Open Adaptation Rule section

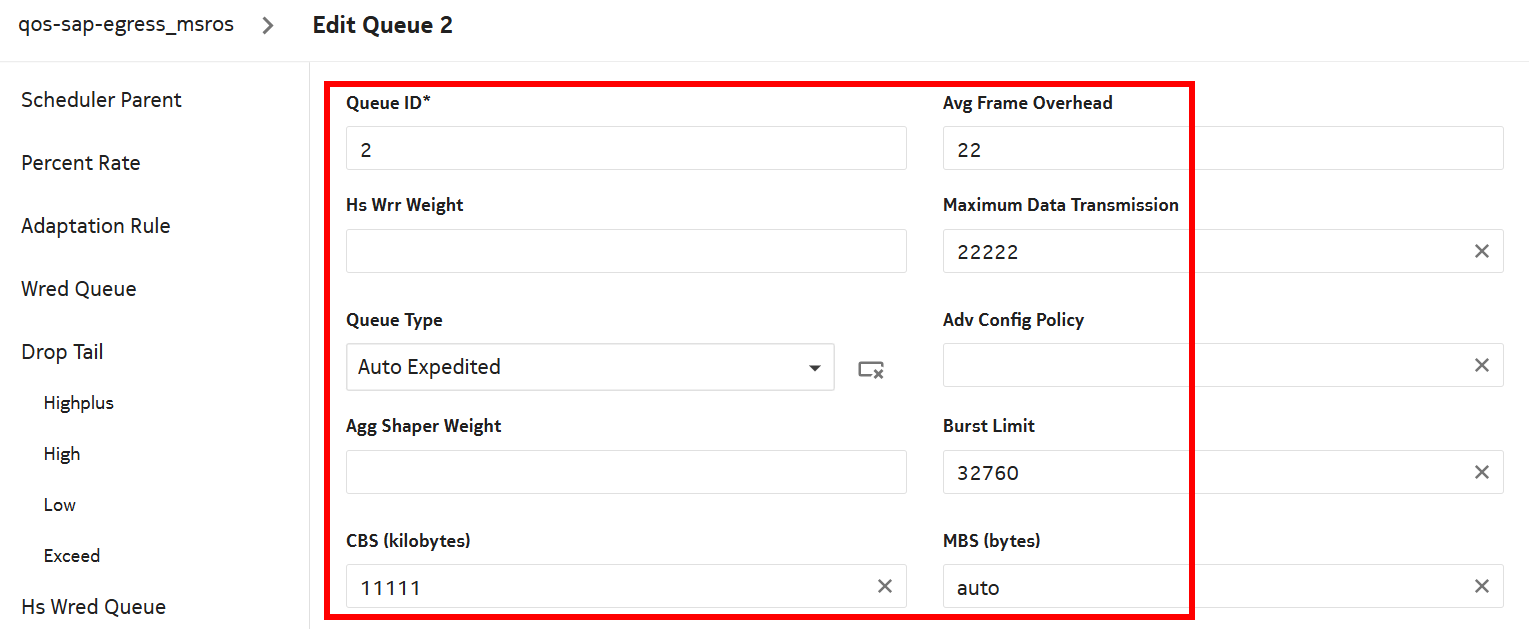point(95,226)
